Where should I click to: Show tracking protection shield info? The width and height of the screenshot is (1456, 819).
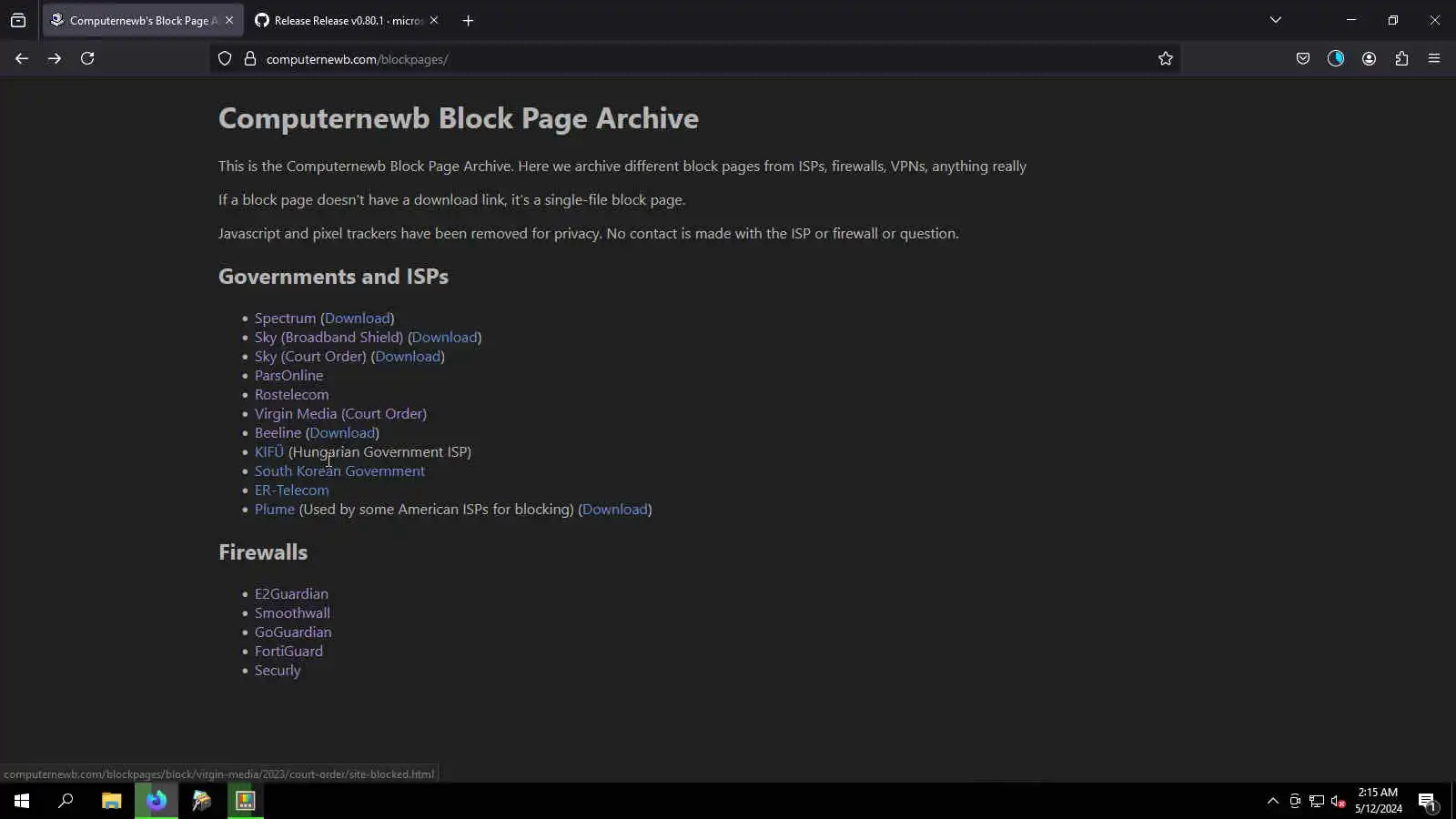(225, 59)
